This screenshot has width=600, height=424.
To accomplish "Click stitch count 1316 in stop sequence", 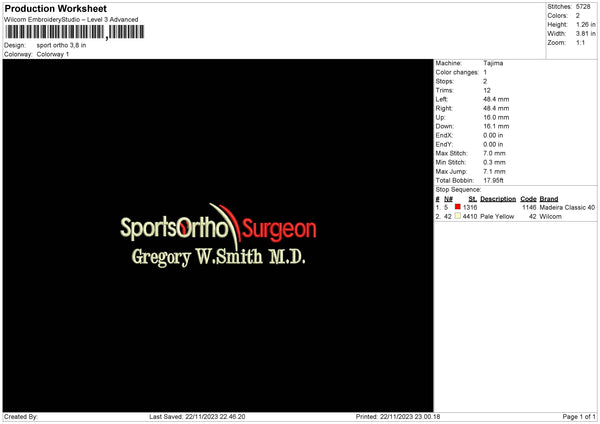I will 470,207.
